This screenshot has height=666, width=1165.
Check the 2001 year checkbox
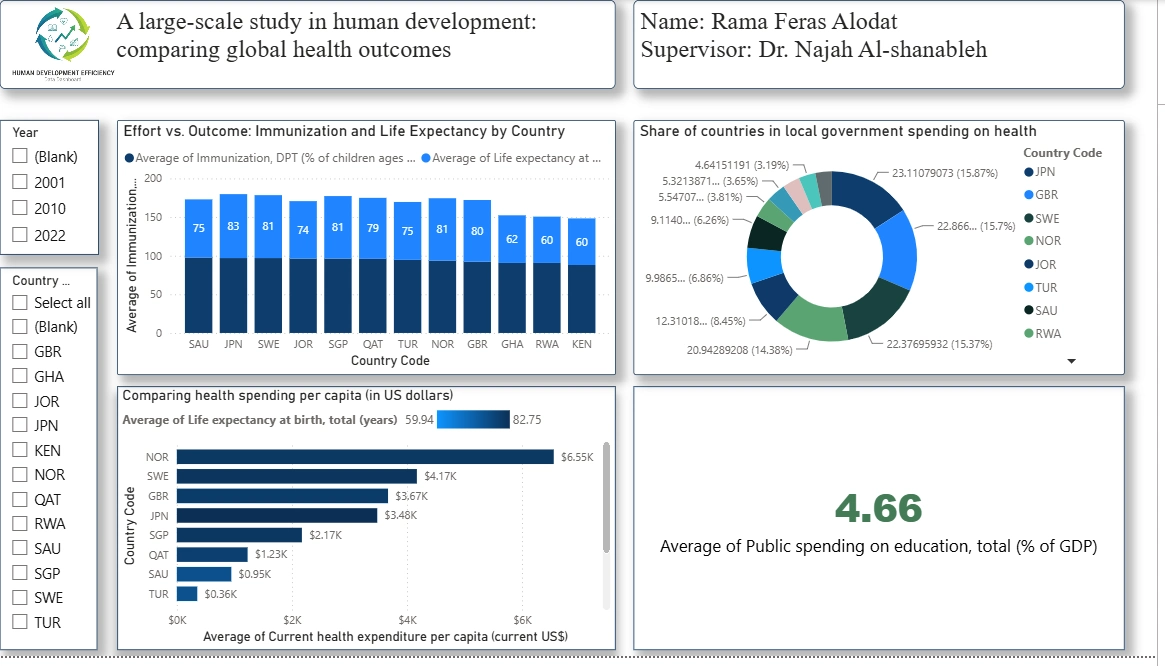[x=20, y=182]
